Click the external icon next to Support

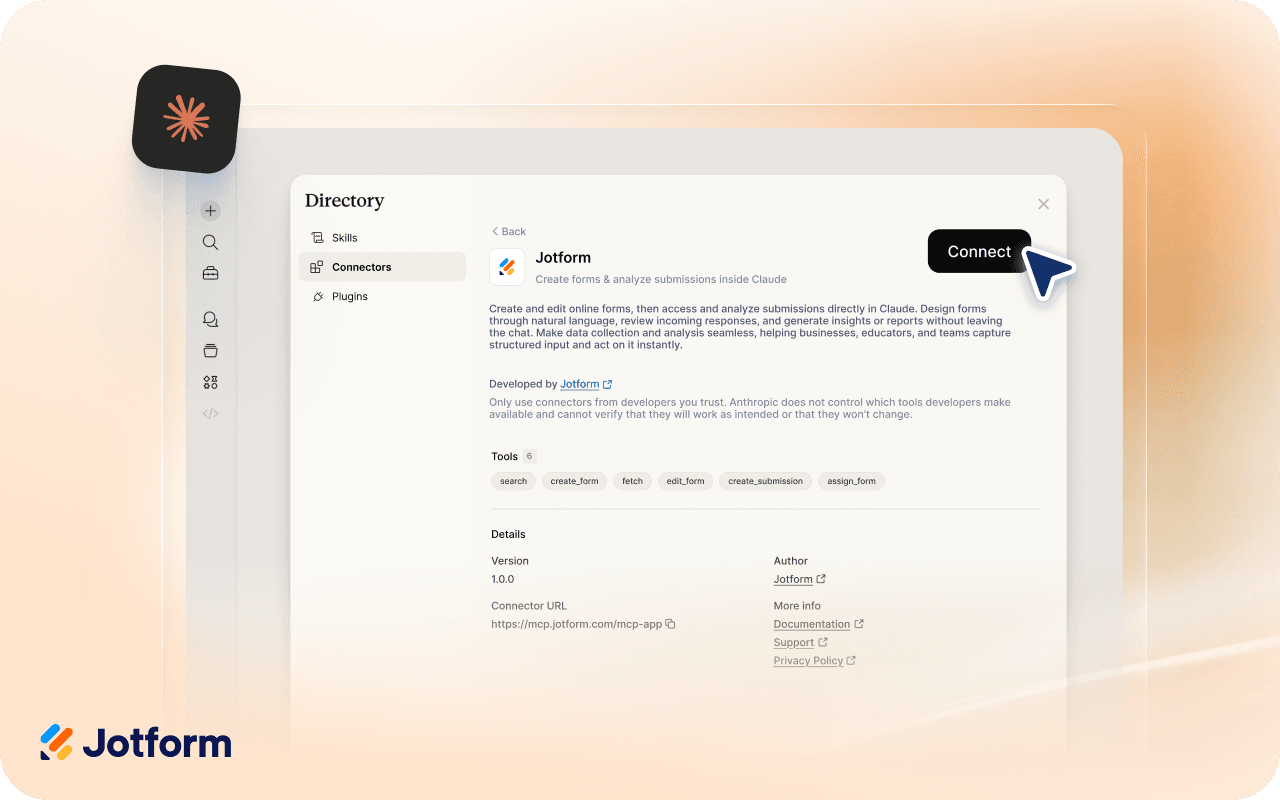(823, 642)
